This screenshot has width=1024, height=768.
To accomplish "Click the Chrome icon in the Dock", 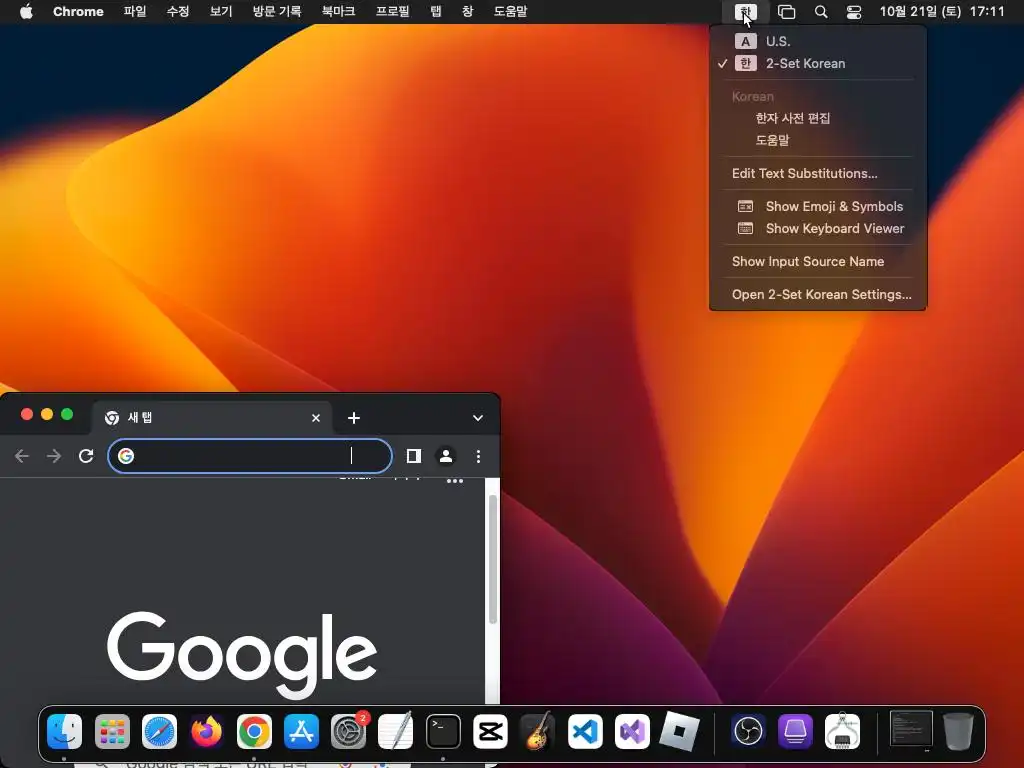I will point(254,731).
